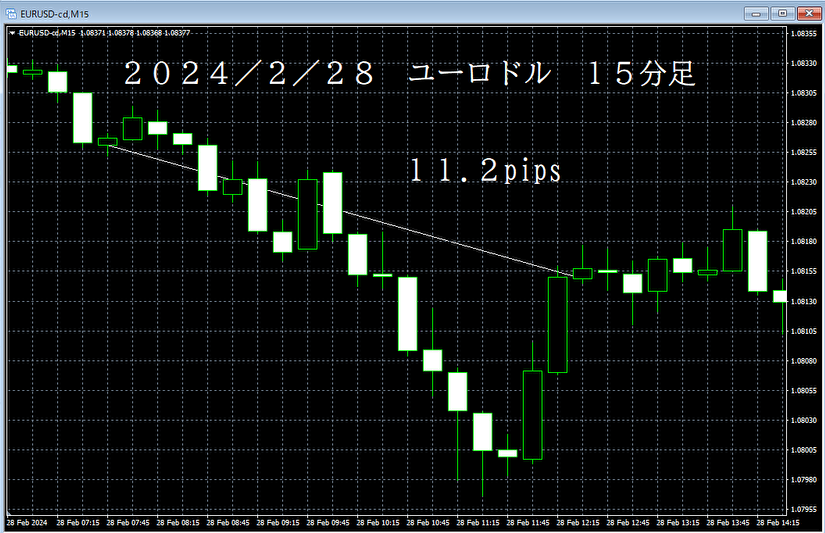Expand the chart symbol dropdown triangle

pyautogui.click(x=12, y=33)
